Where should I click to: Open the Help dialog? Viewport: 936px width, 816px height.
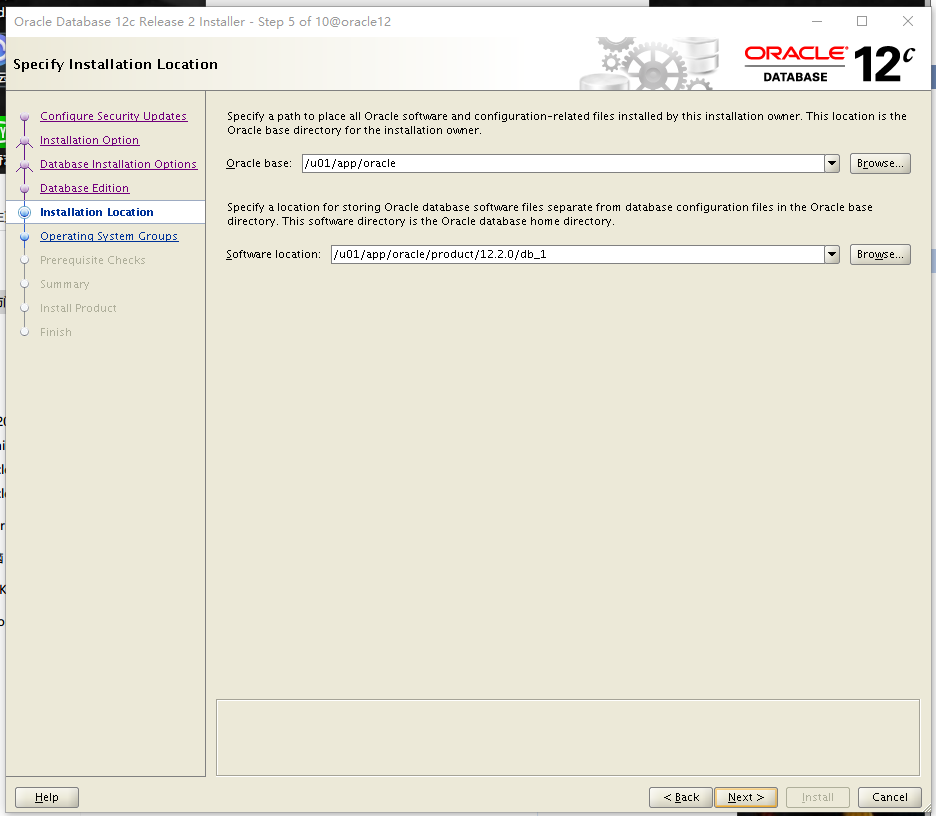pos(47,797)
